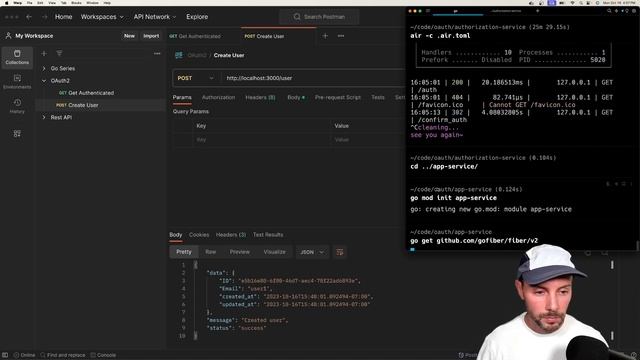Screen dimensions: 640x360
Task: Open the Authorization request tab
Action: pos(218,98)
